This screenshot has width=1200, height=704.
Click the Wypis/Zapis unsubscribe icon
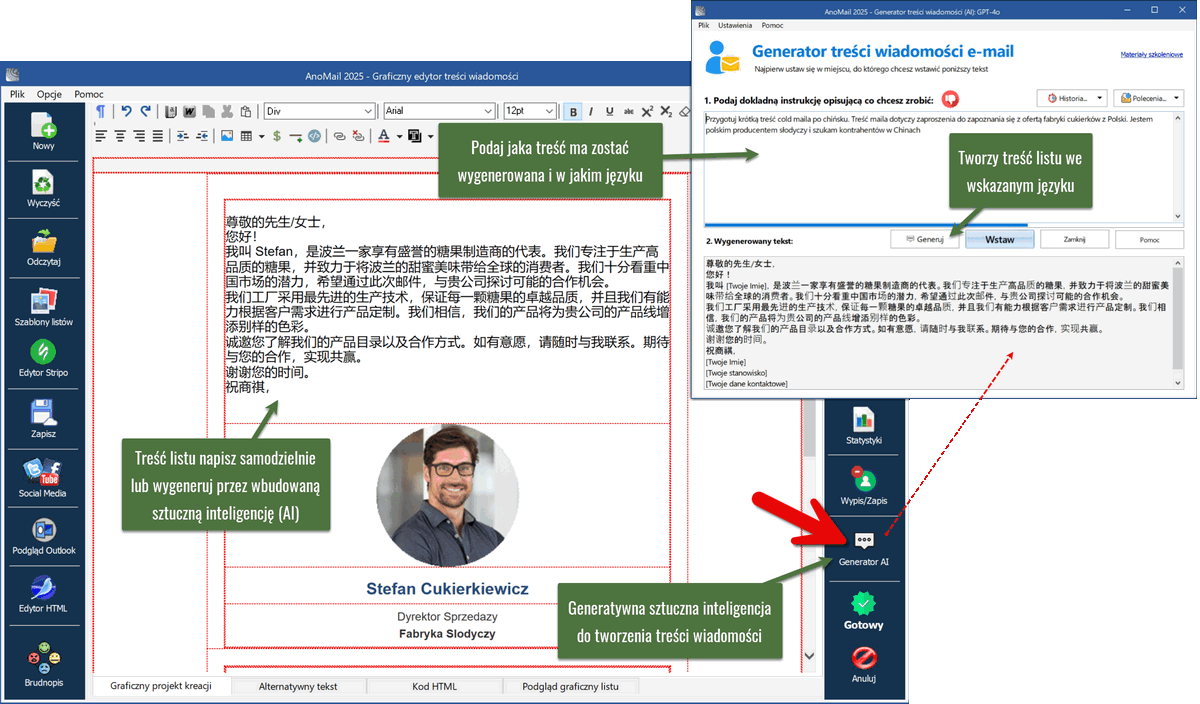(x=863, y=478)
